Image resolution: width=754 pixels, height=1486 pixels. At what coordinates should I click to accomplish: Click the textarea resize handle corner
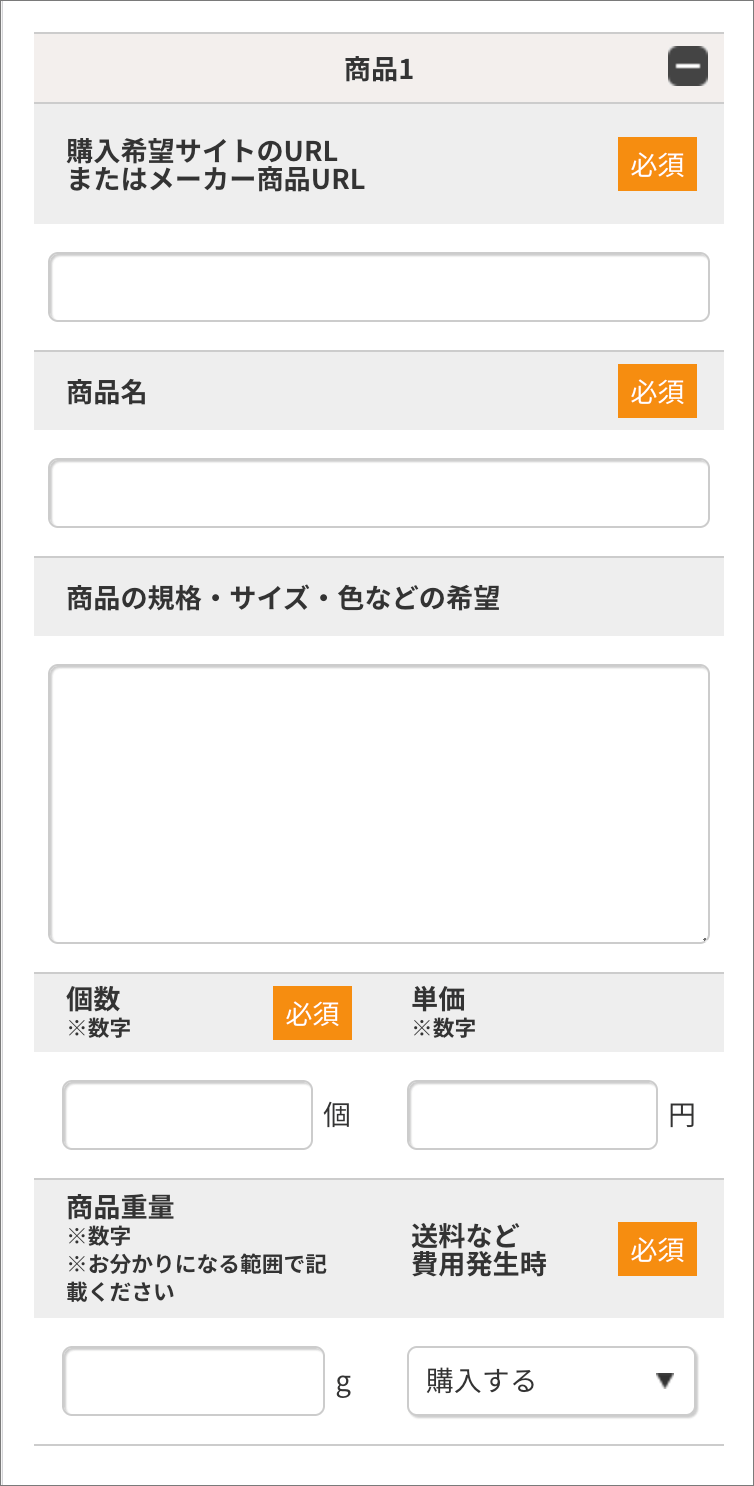coord(704,938)
